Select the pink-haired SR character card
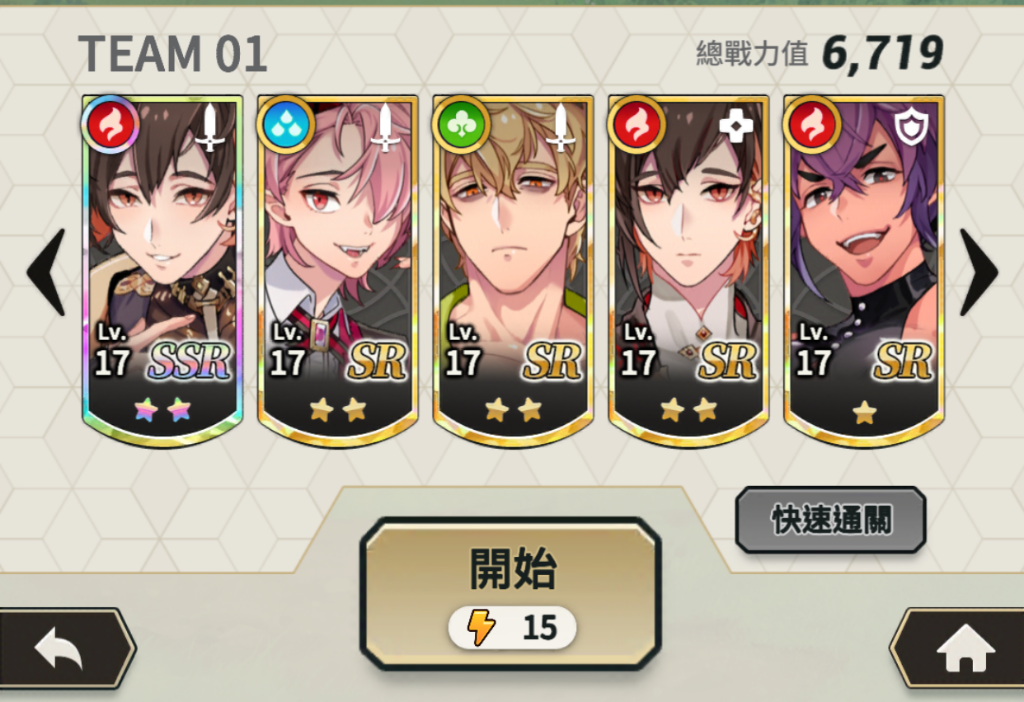This screenshot has width=1024, height=702. tap(338, 271)
